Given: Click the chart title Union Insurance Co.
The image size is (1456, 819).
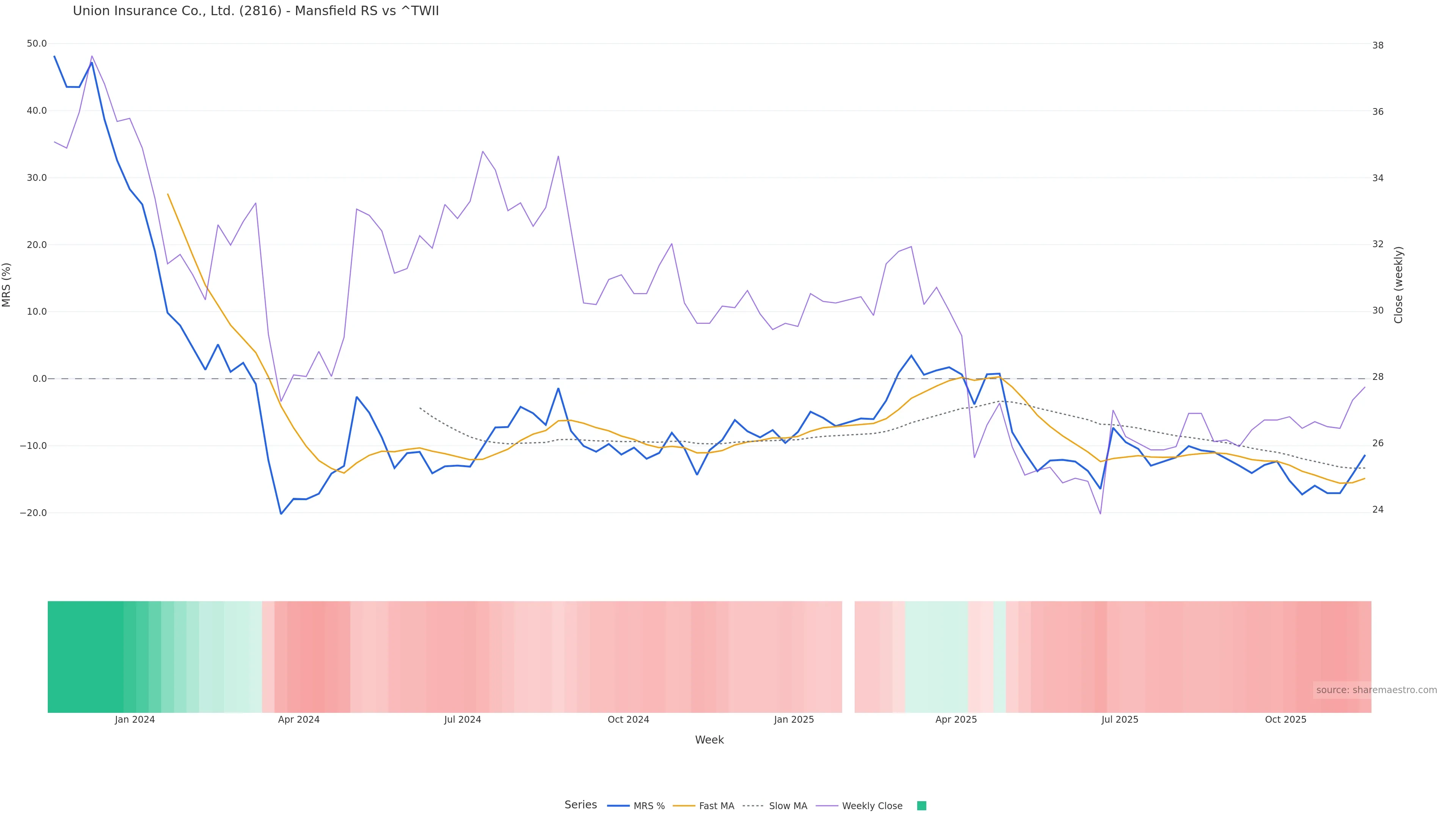Looking at the screenshot, I should (x=256, y=11).
